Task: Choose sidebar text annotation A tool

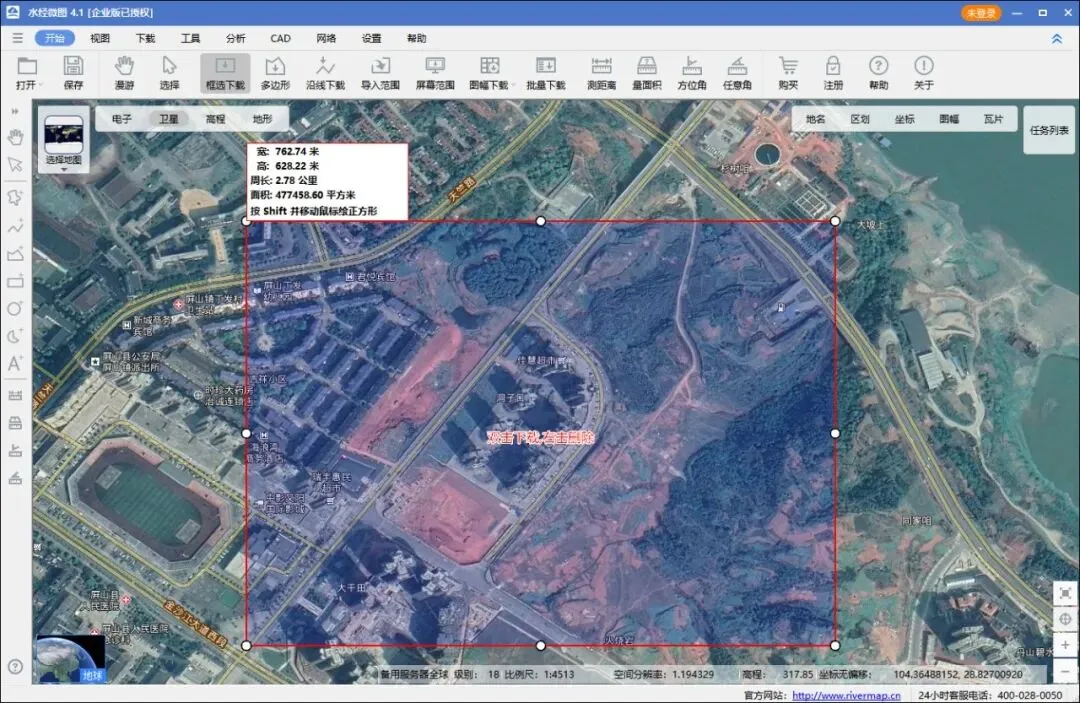Action: point(15,364)
